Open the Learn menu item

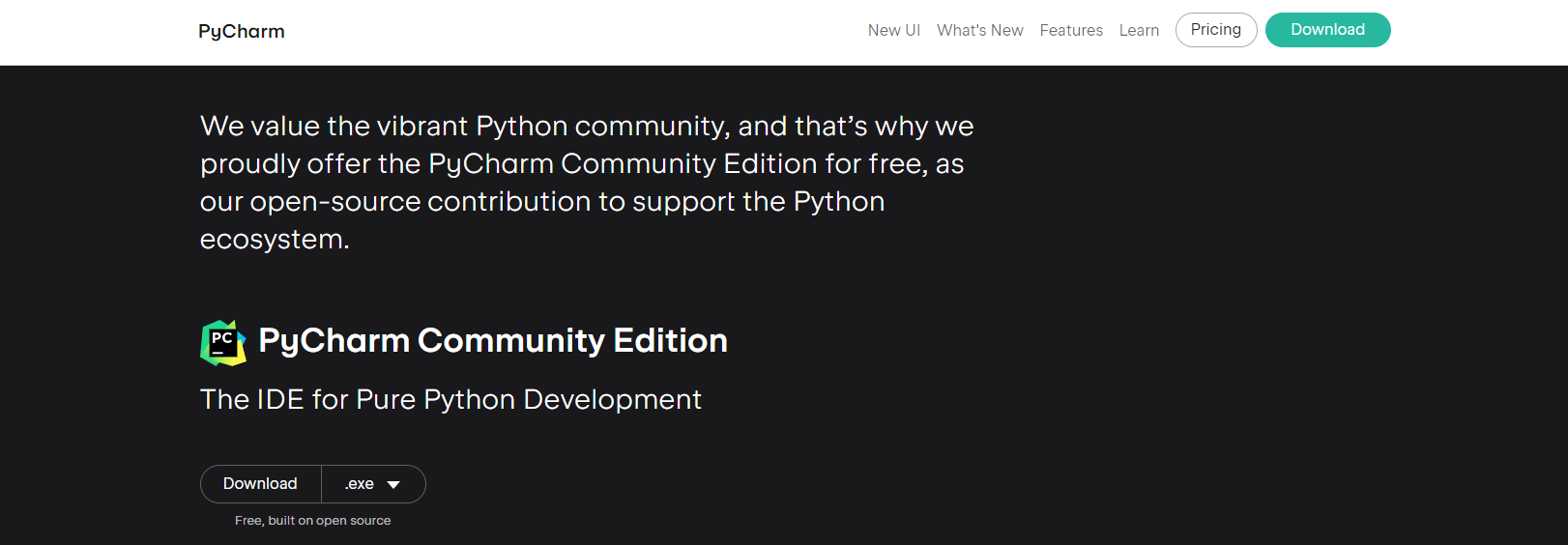pyautogui.click(x=1139, y=30)
